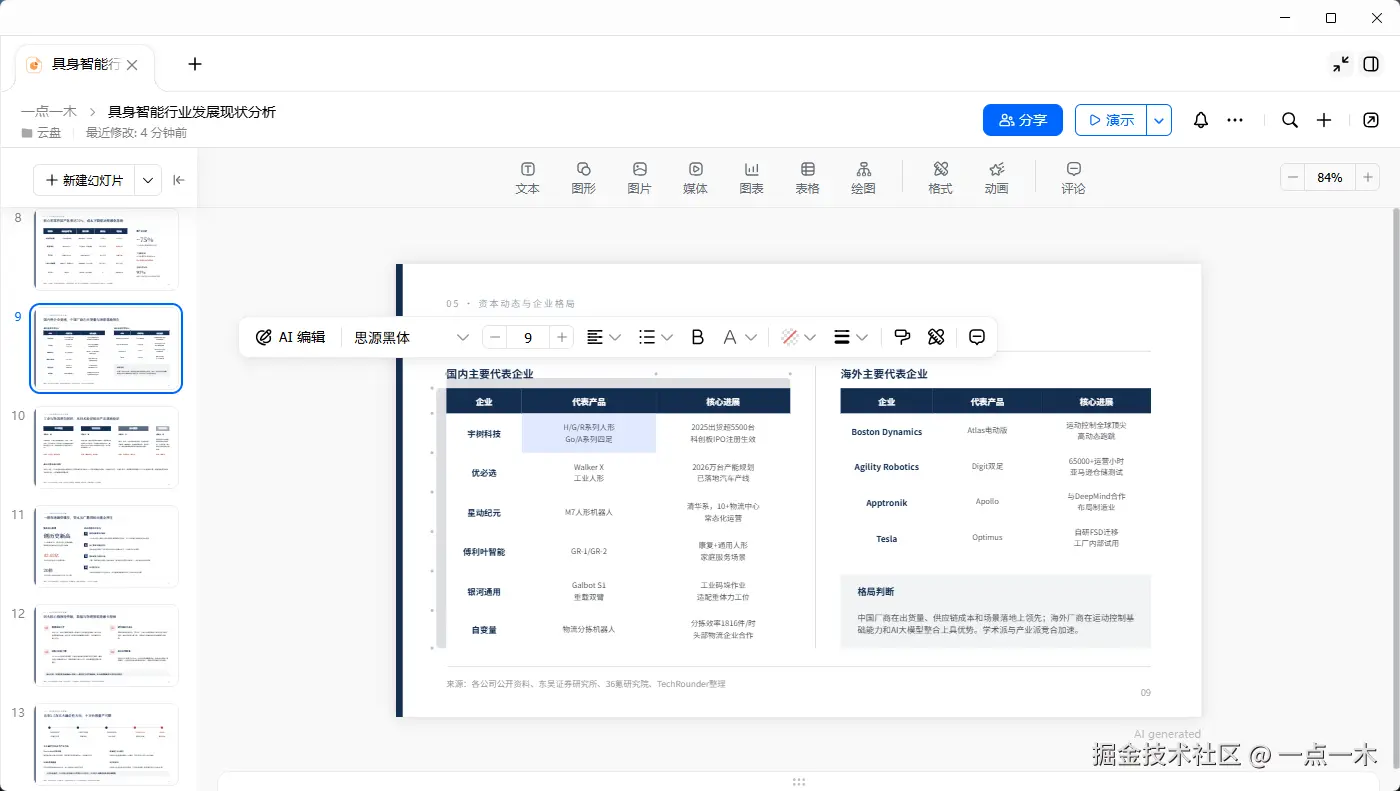1400x791 pixels.
Task: Start presentation with 演示
Action: (1111, 120)
